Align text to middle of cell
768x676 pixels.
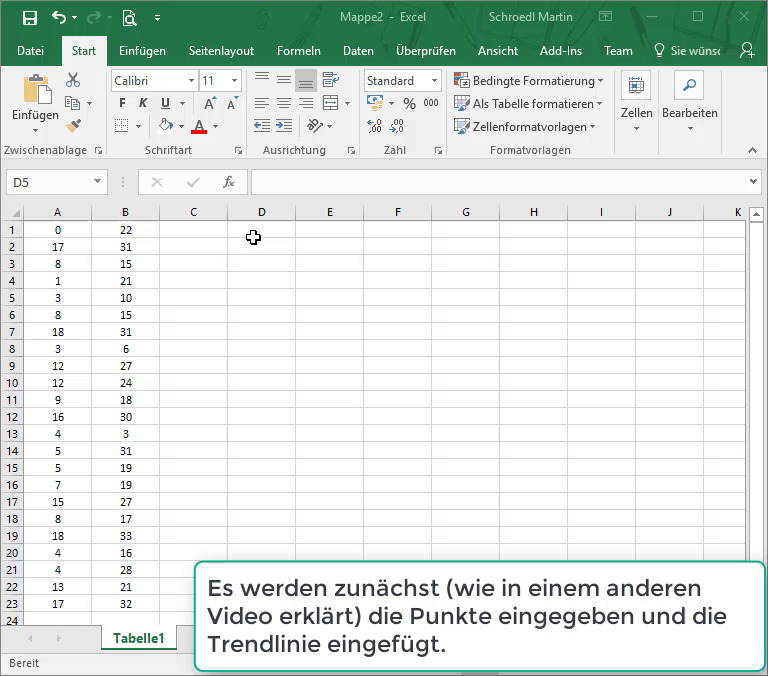pyautogui.click(x=284, y=79)
